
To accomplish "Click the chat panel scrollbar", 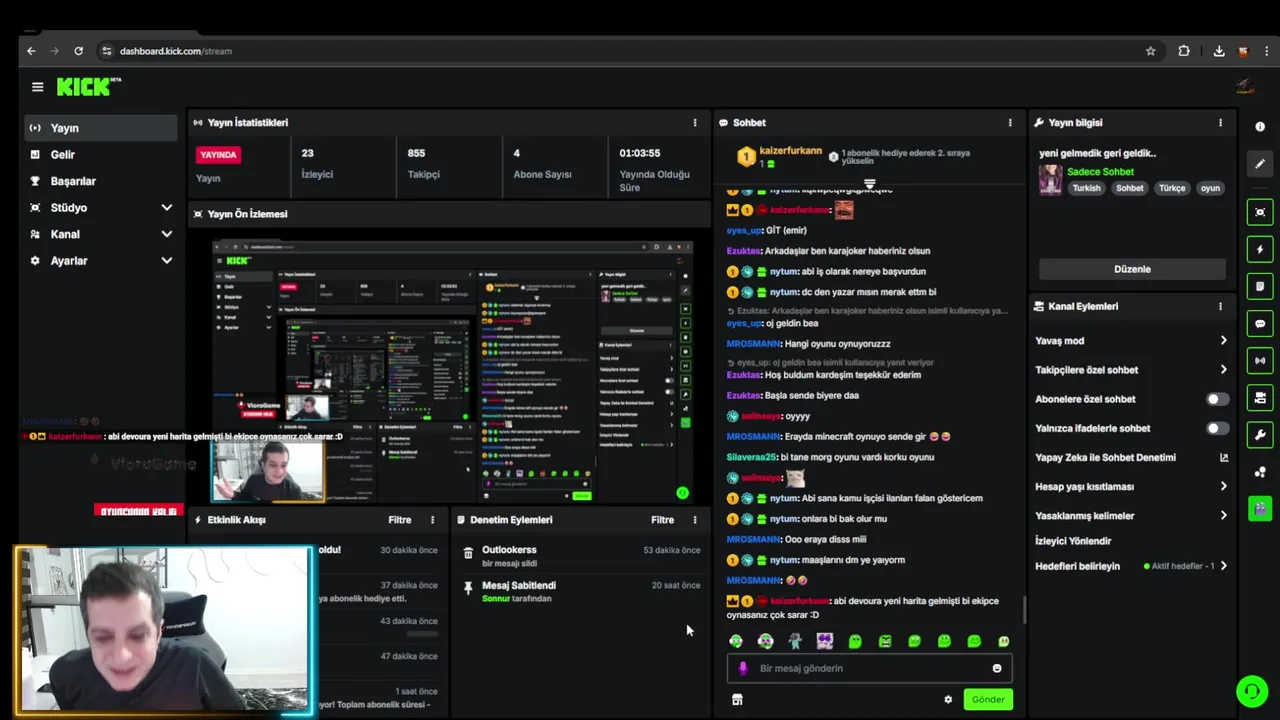I will pyautogui.click(x=1023, y=608).
